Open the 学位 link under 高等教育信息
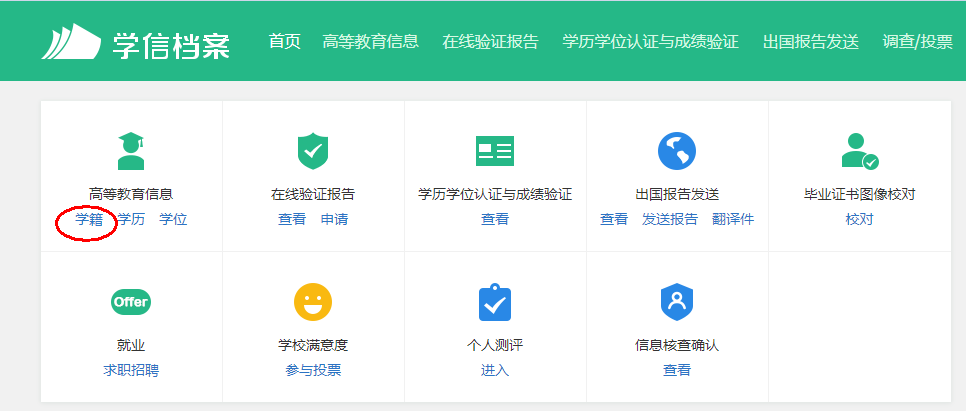Image resolution: width=966 pixels, height=411 pixels. click(x=173, y=220)
